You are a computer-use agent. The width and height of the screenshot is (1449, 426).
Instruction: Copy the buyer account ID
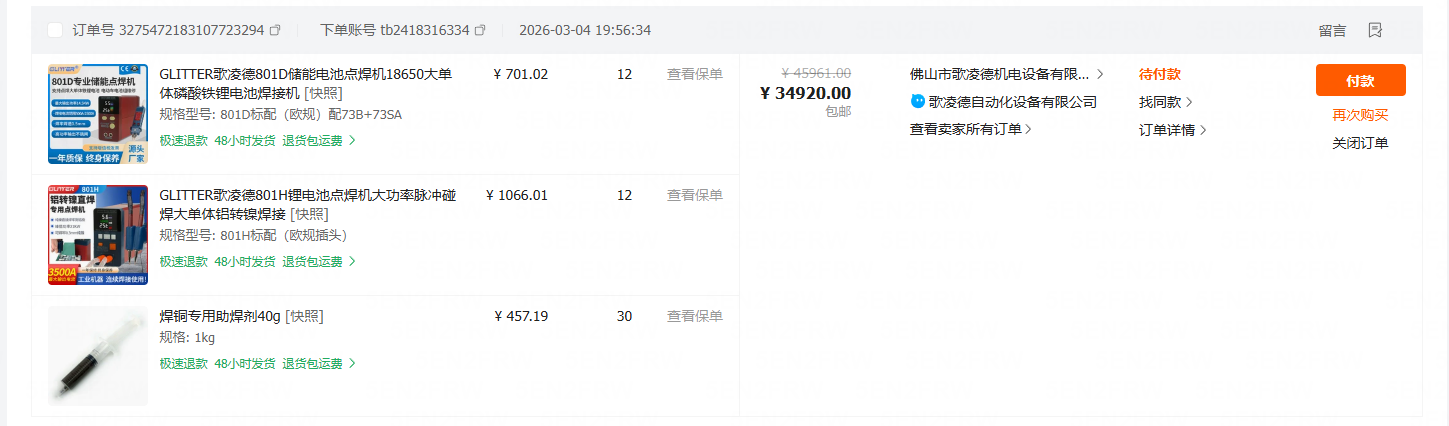[x=480, y=30]
